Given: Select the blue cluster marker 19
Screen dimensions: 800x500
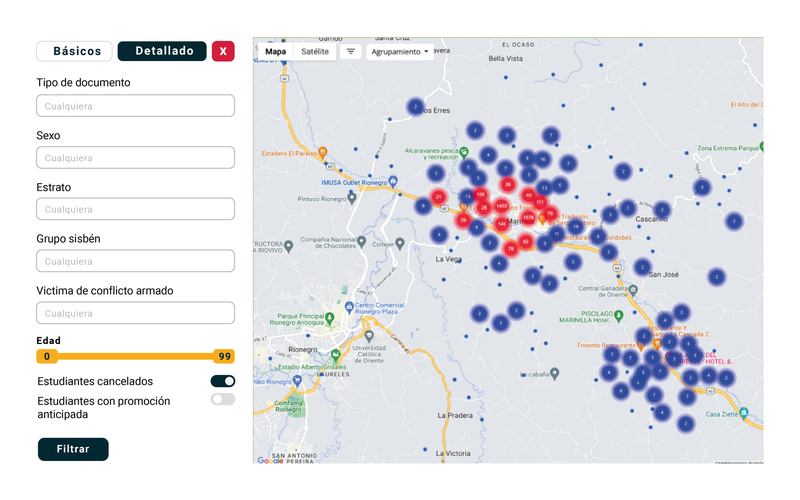Looking at the screenshot, I should click(x=576, y=226).
